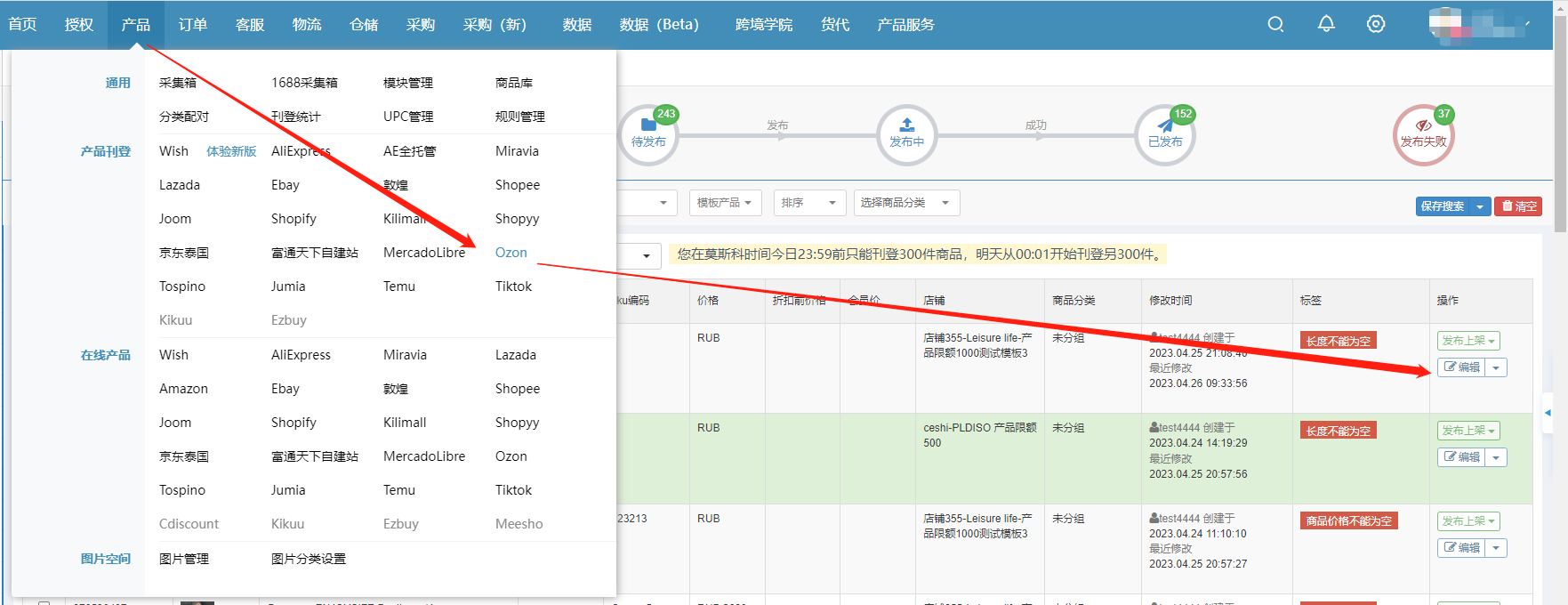Open 图片管理 under 图片空间

(x=184, y=559)
